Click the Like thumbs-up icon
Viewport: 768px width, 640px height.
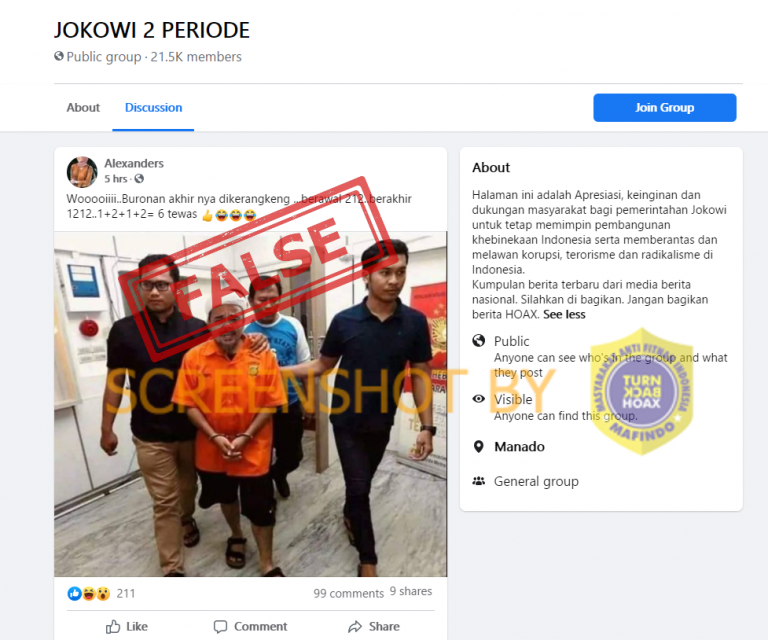point(113,626)
